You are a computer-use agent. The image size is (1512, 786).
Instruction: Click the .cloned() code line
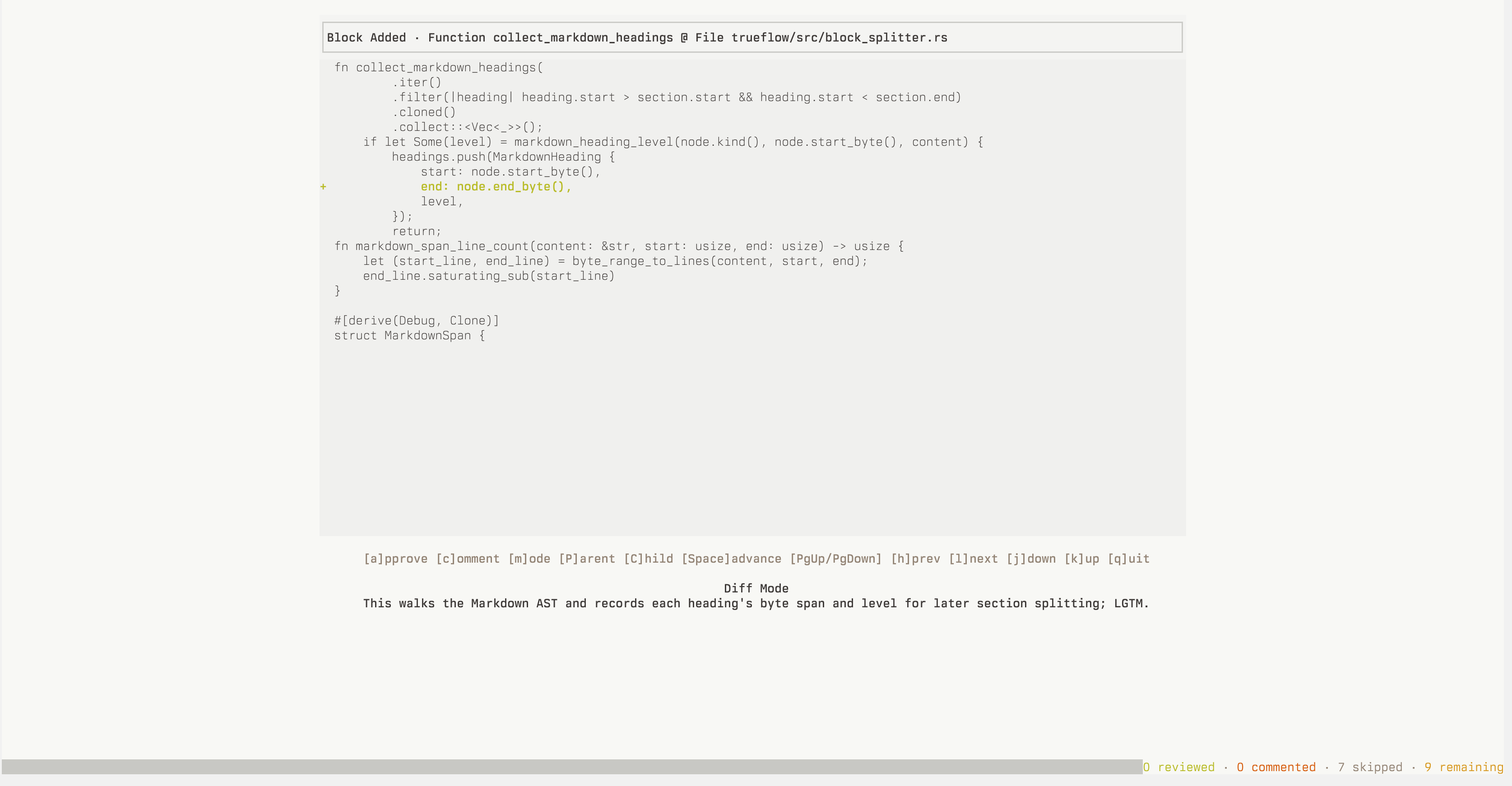pyautogui.click(x=424, y=112)
